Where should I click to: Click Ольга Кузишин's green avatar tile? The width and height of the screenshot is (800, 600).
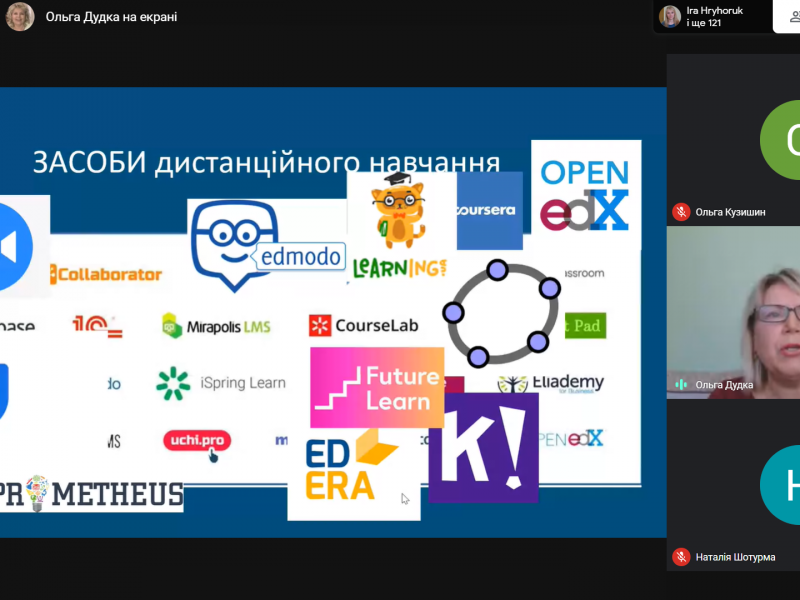click(x=733, y=140)
